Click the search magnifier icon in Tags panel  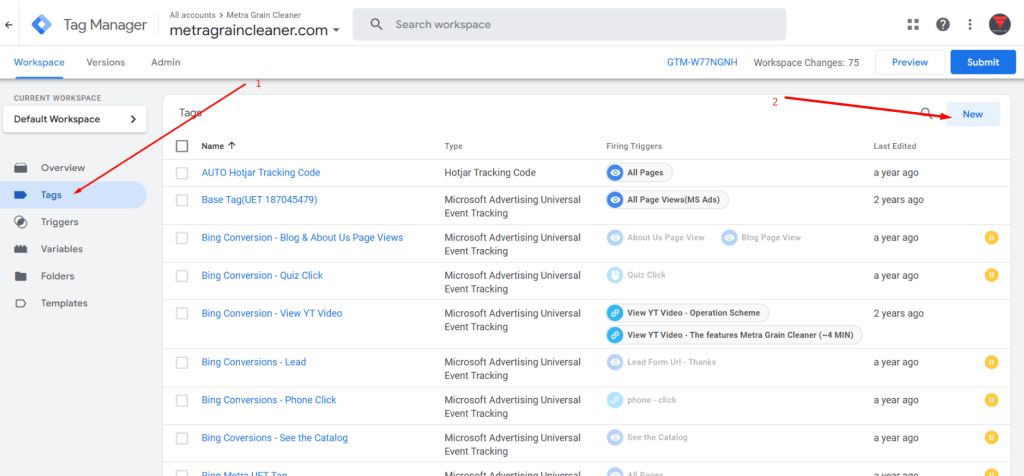[927, 114]
